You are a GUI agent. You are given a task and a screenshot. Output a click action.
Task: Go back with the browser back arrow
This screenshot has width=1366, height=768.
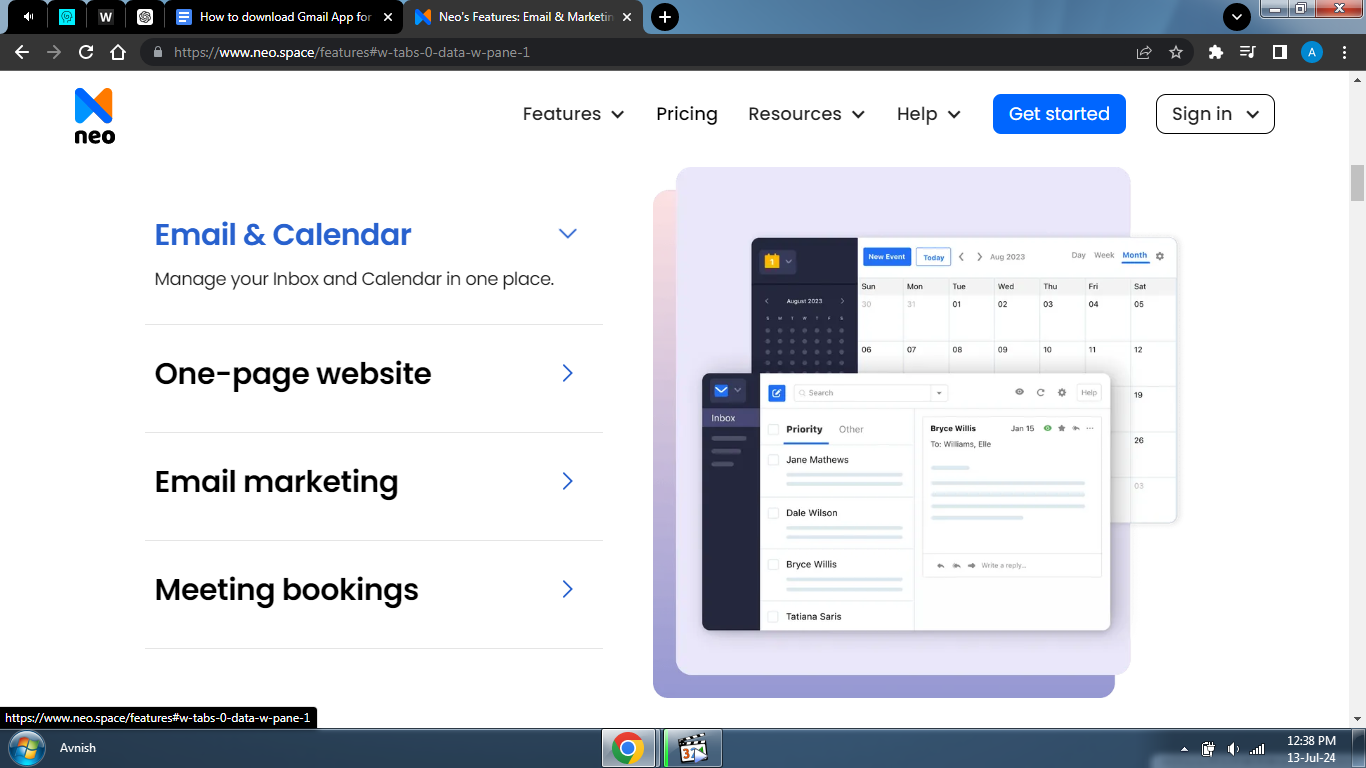pos(22,52)
